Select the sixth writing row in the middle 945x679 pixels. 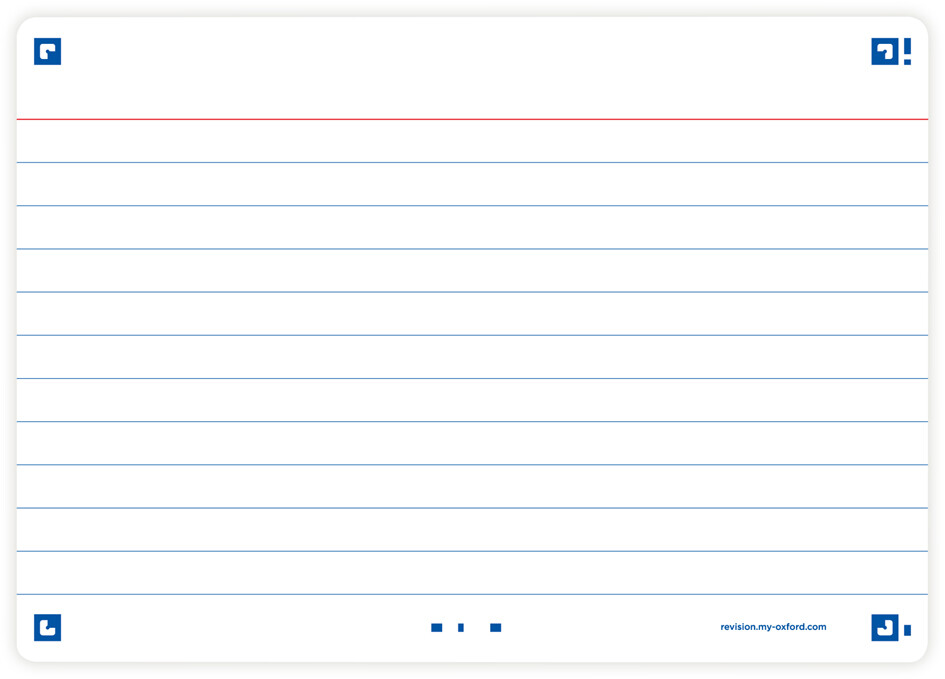[472, 357]
